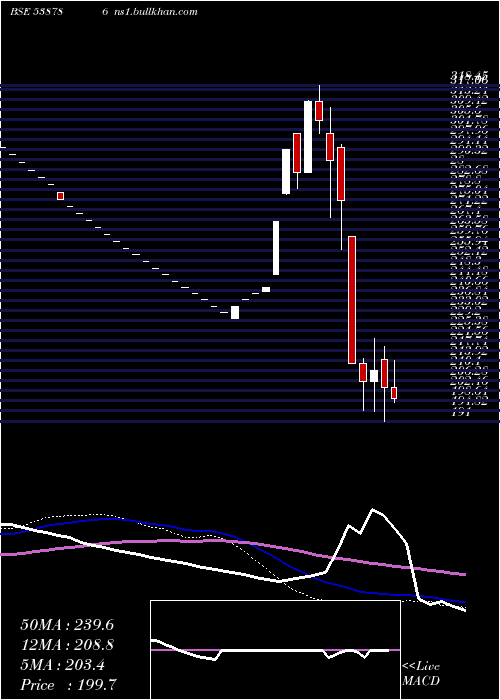This screenshot has height=700, width=500.
Task: Select the 5MA : 203.4 readout
Action: coord(62,665)
